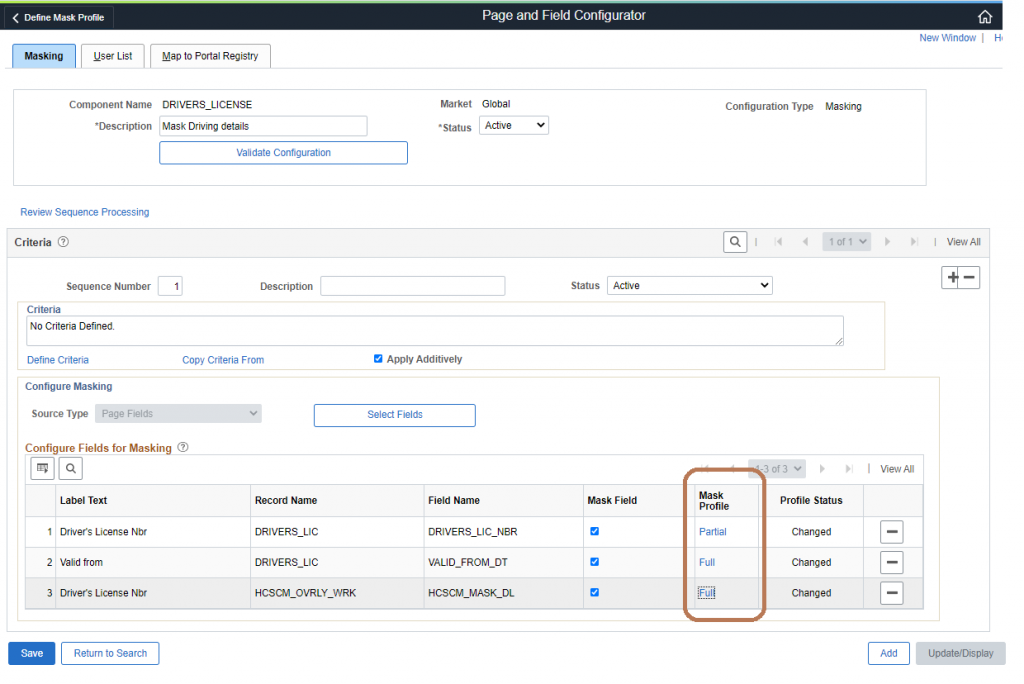Image resolution: width=1024 pixels, height=684 pixels.
Task: Open Partial mask profile link
Action: [x=712, y=532]
